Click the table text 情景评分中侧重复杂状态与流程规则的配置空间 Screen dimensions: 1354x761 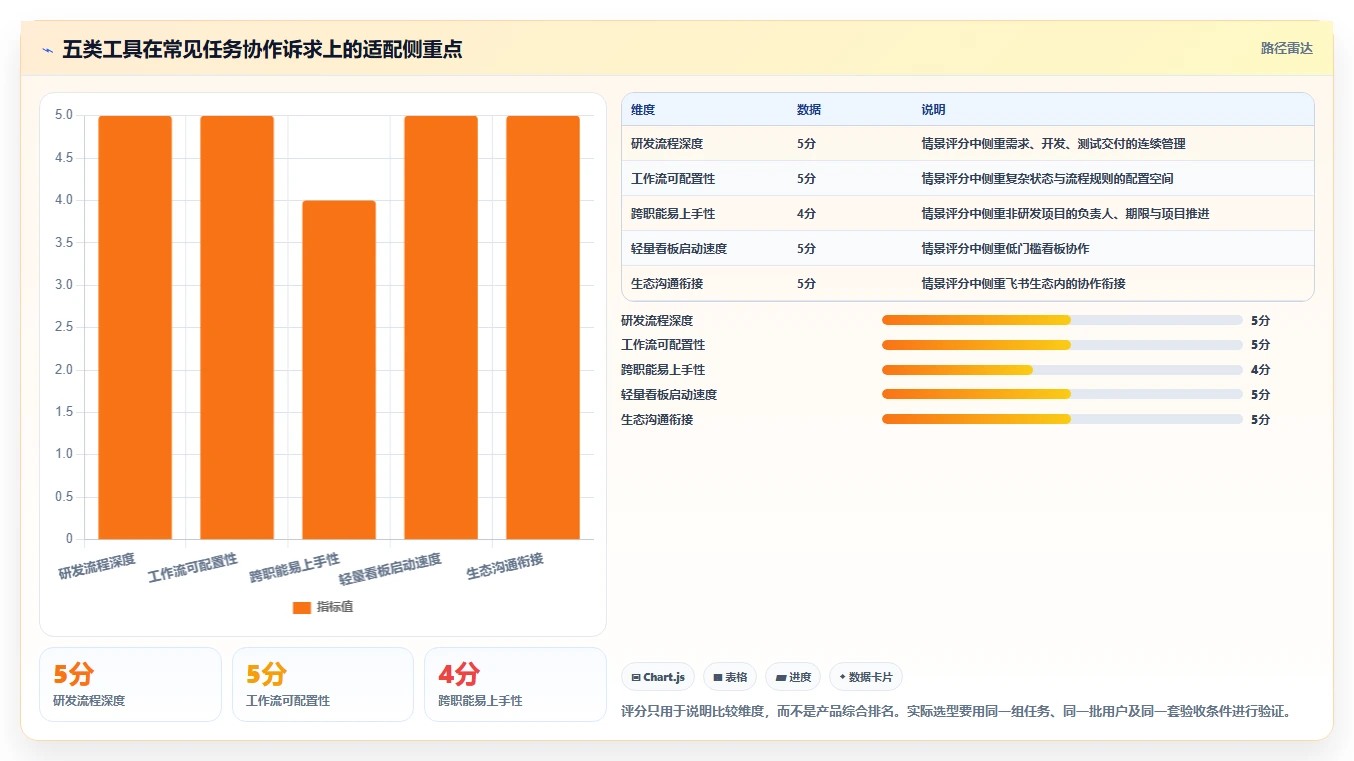[x=1047, y=179]
